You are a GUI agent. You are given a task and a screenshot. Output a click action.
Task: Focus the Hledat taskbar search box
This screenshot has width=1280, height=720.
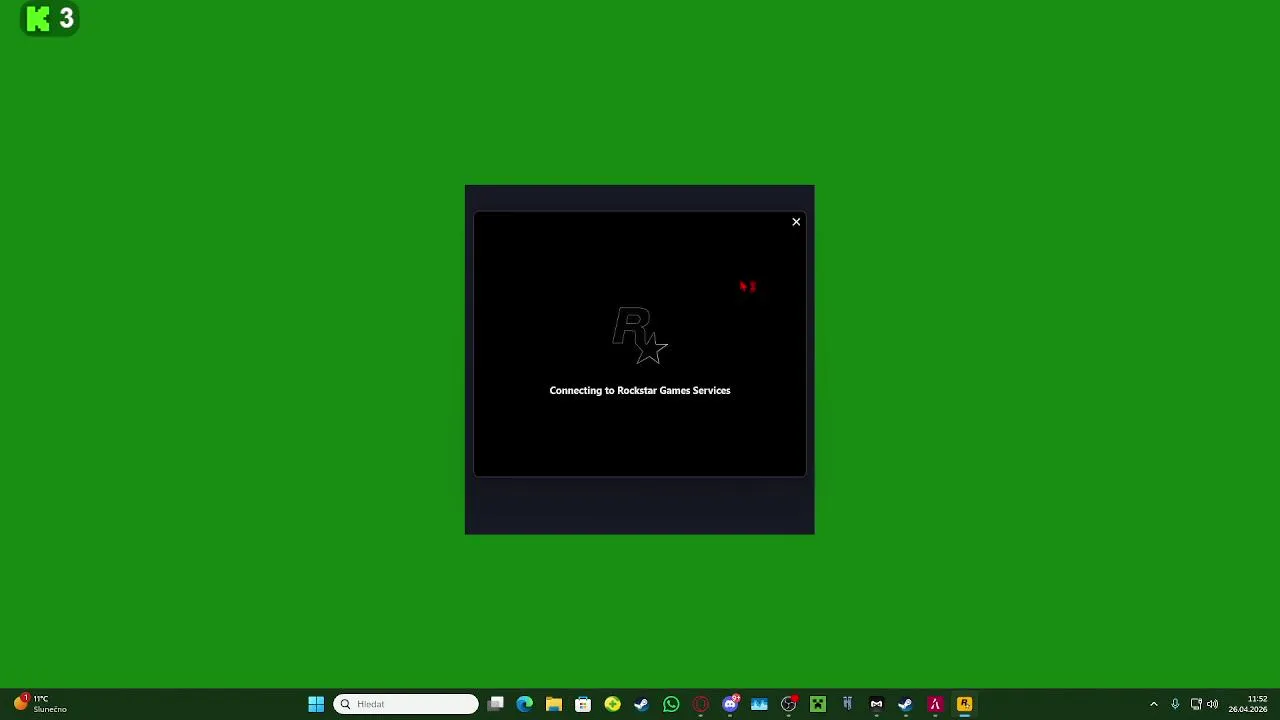pyautogui.click(x=406, y=704)
